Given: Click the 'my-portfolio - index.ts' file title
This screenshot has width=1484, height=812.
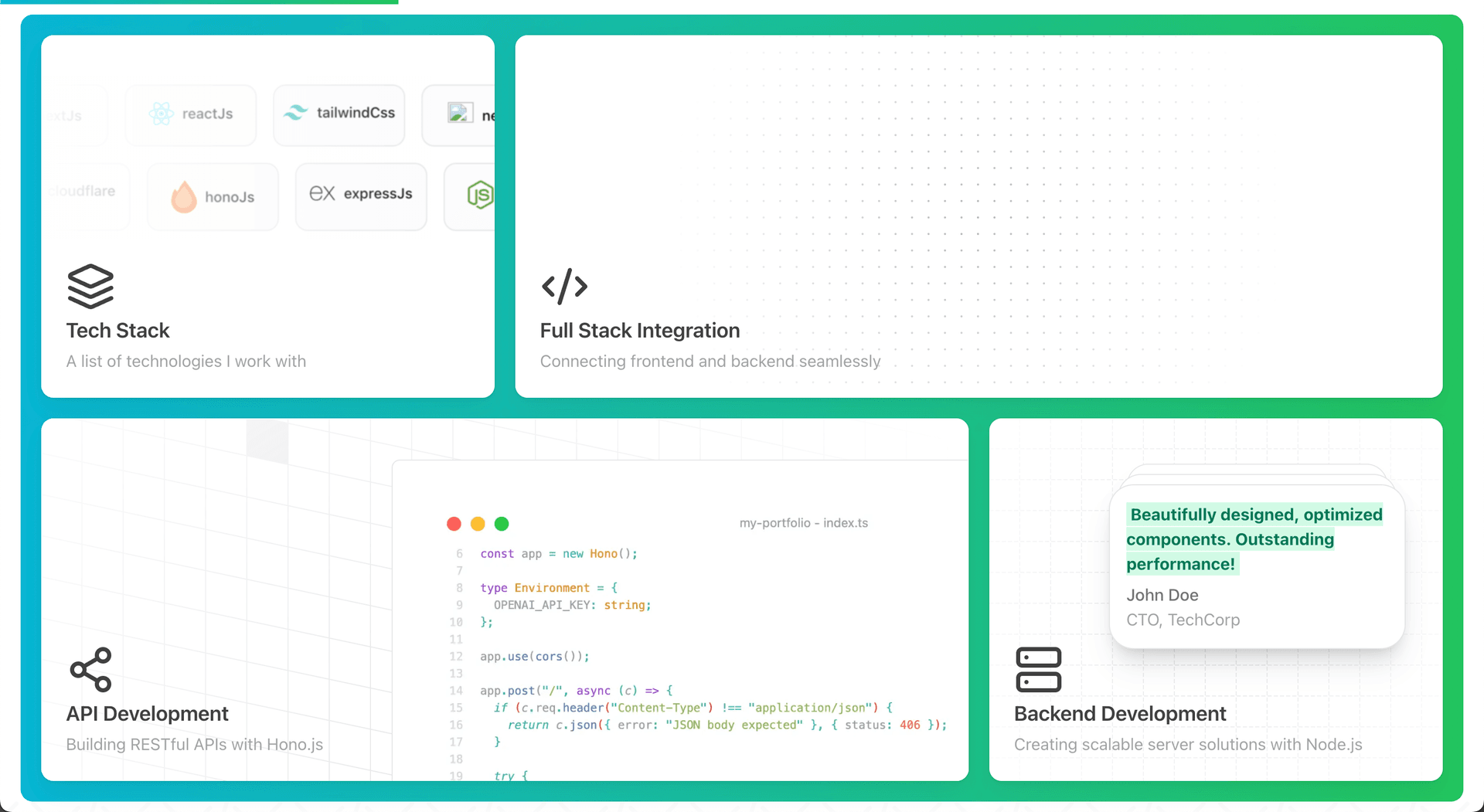Looking at the screenshot, I should [803, 523].
